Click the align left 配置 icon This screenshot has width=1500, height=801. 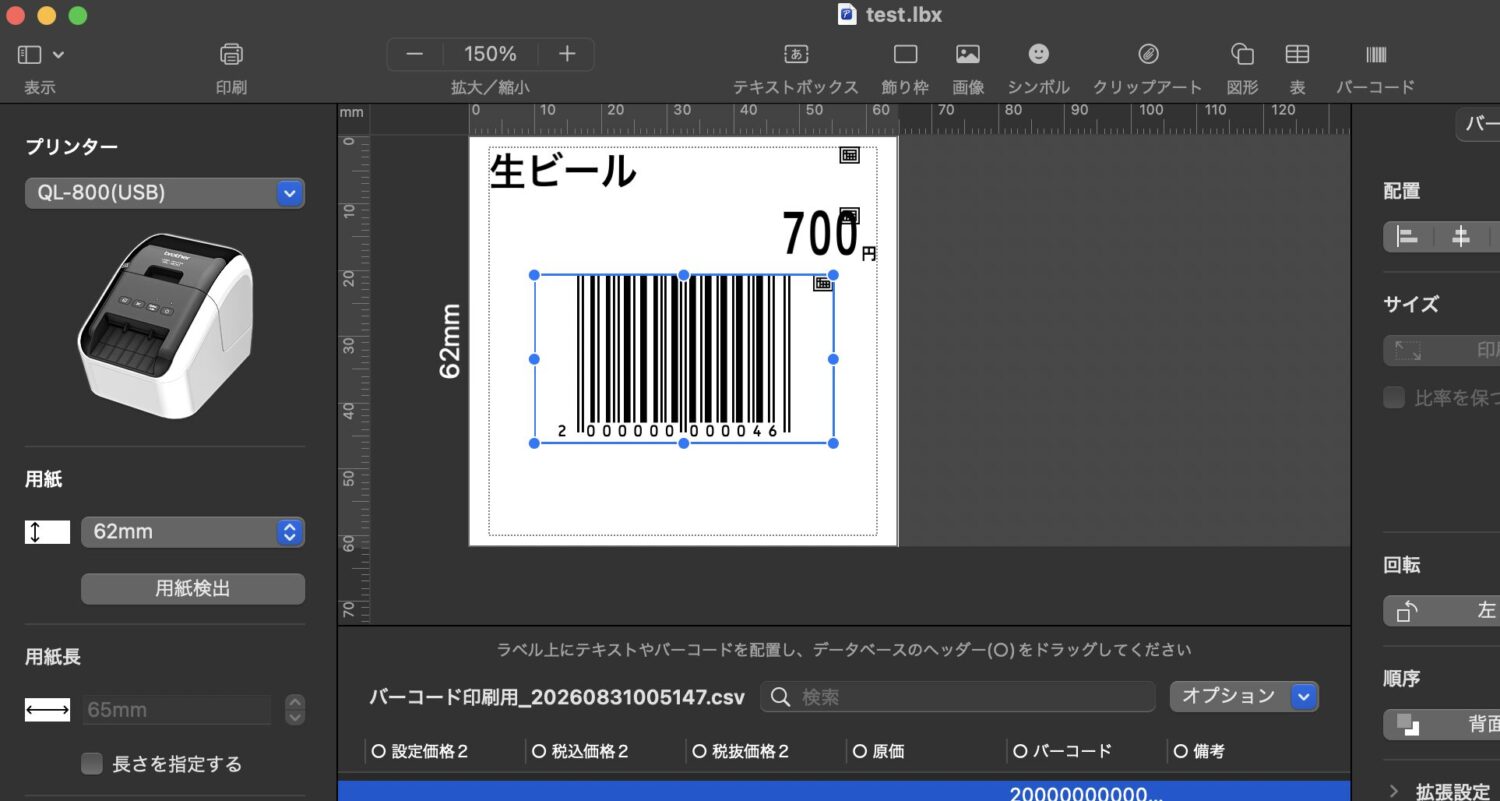[x=1408, y=237]
